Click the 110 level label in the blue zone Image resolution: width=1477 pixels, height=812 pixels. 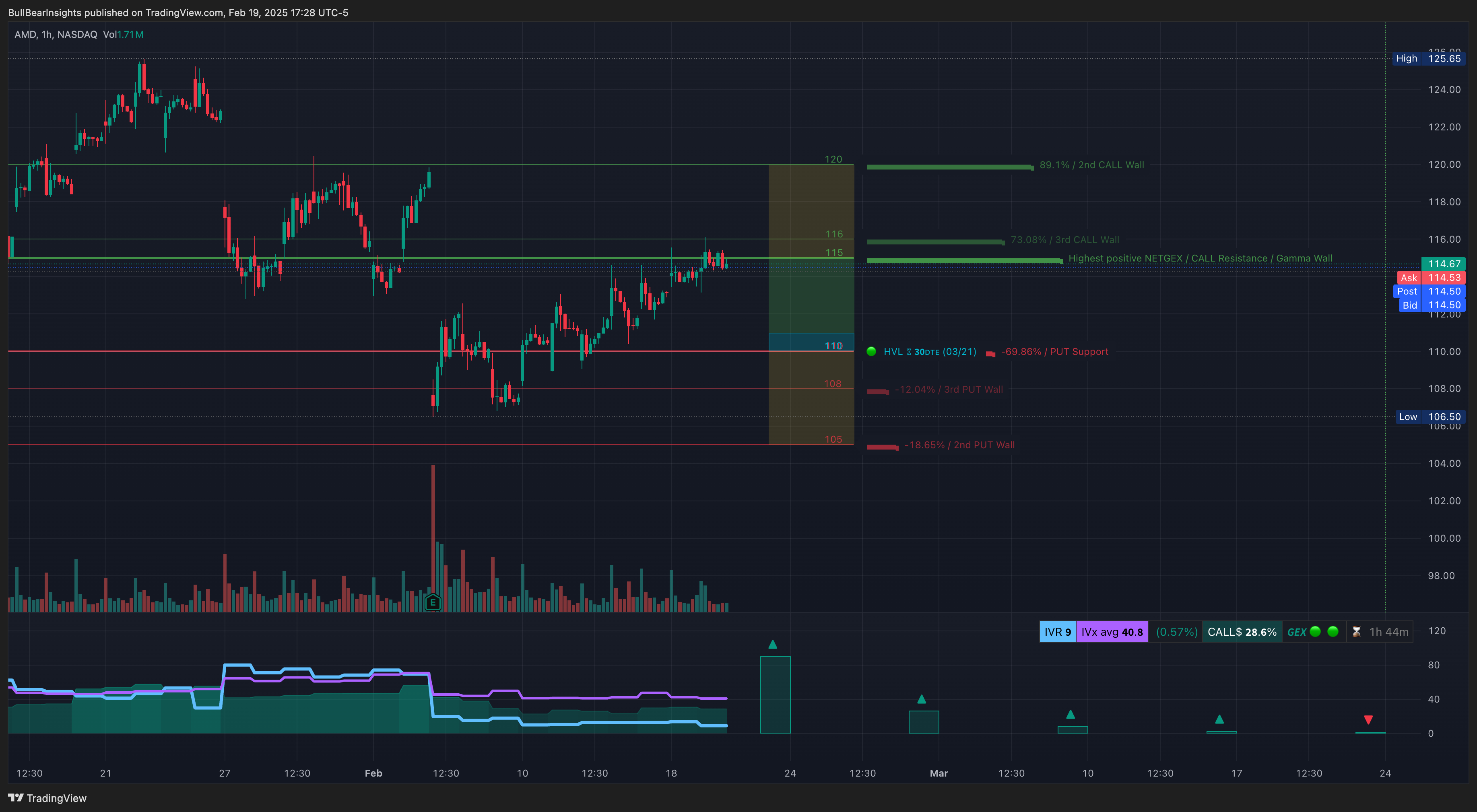tap(833, 346)
